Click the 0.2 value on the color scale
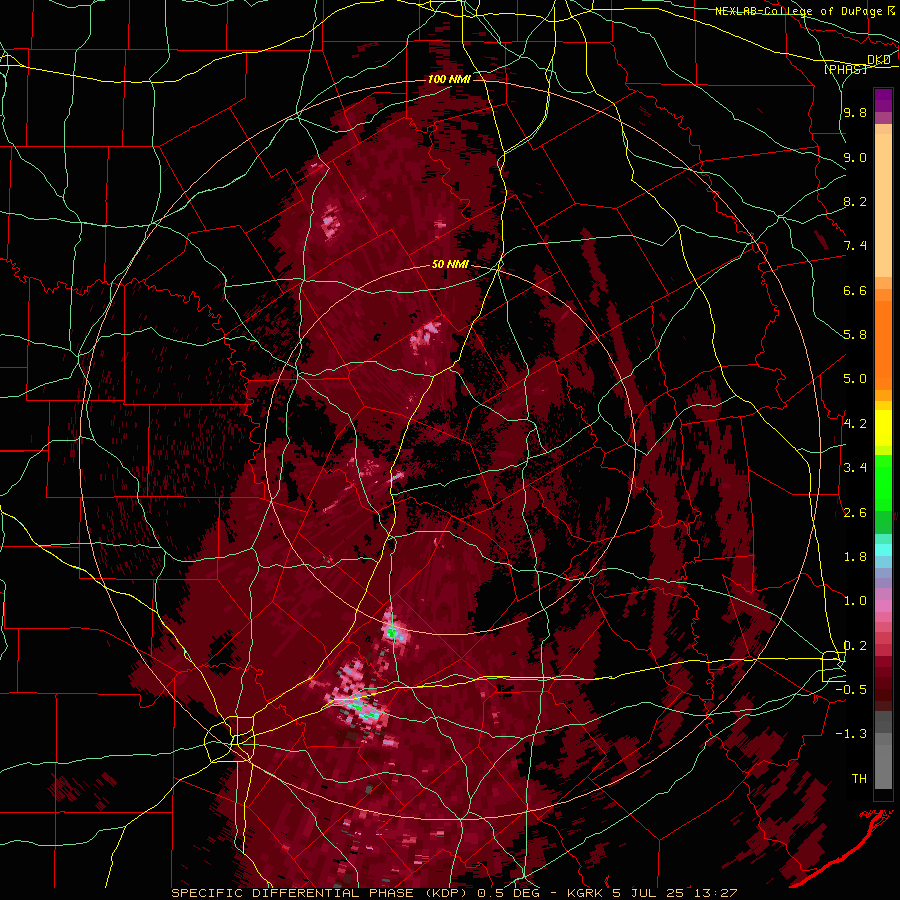Image resolution: width=900 pixels, height=900 pixels. pyautogui.click(x=855, y=646)
